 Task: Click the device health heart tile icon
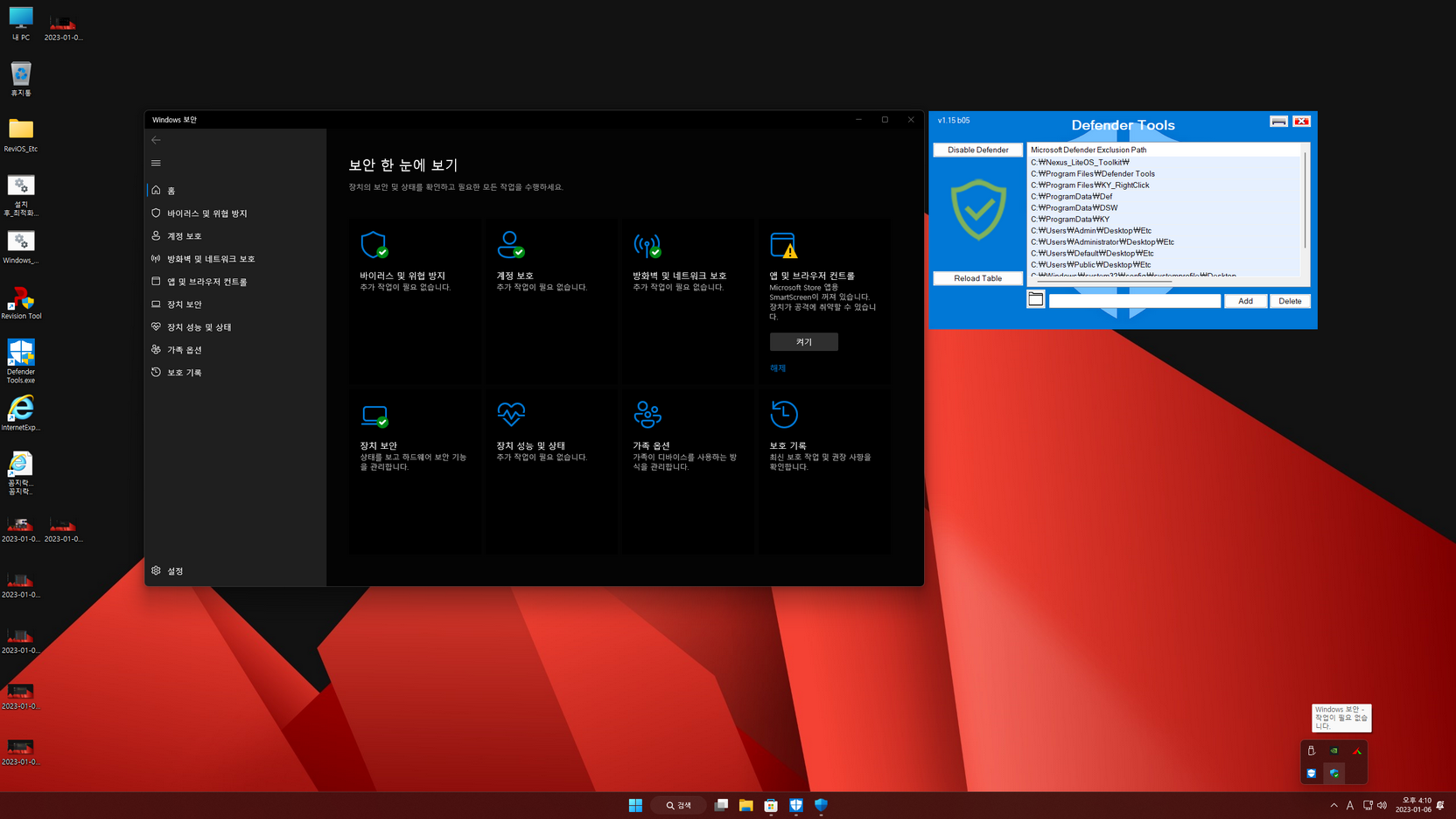(x=511, y=414)
